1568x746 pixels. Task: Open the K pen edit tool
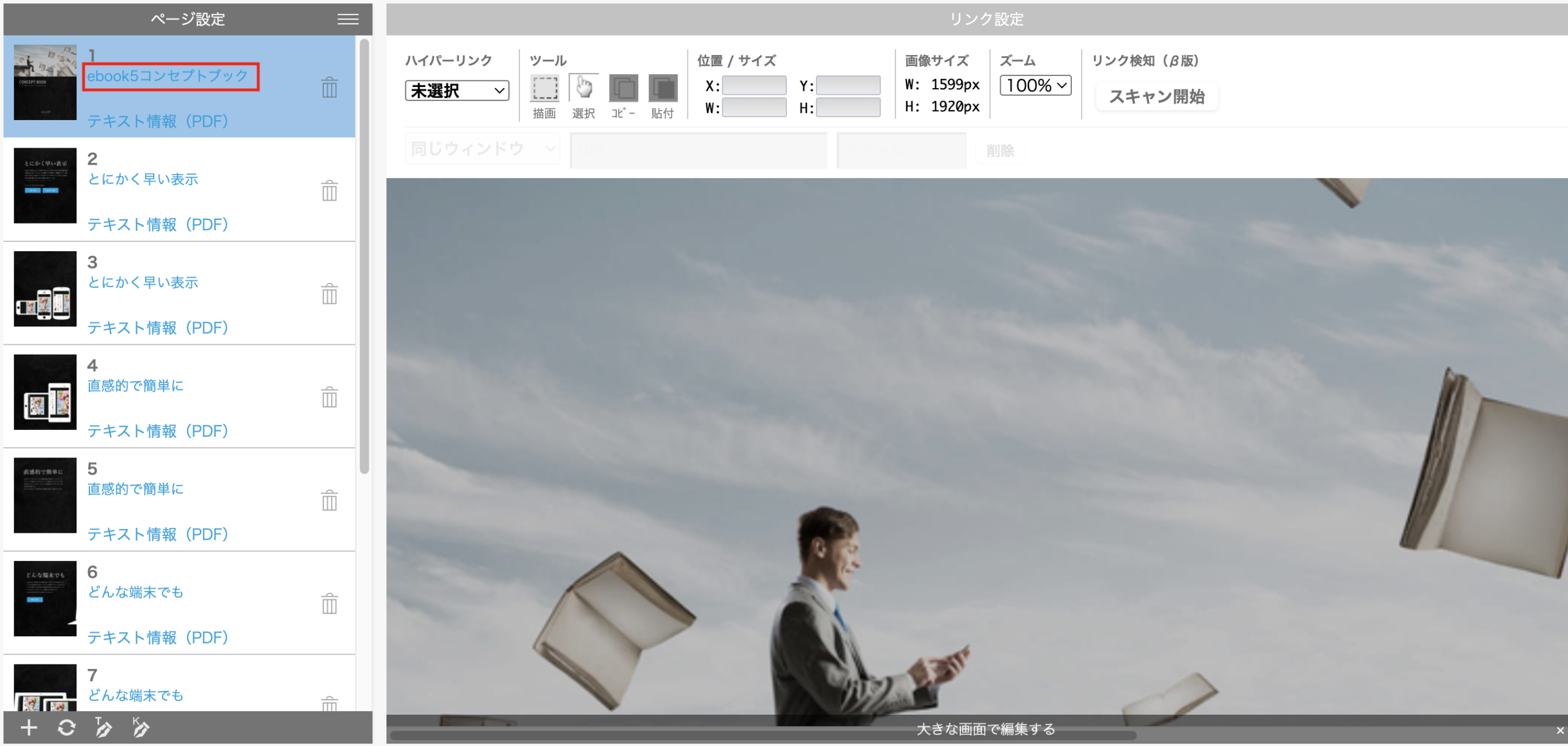140,727
